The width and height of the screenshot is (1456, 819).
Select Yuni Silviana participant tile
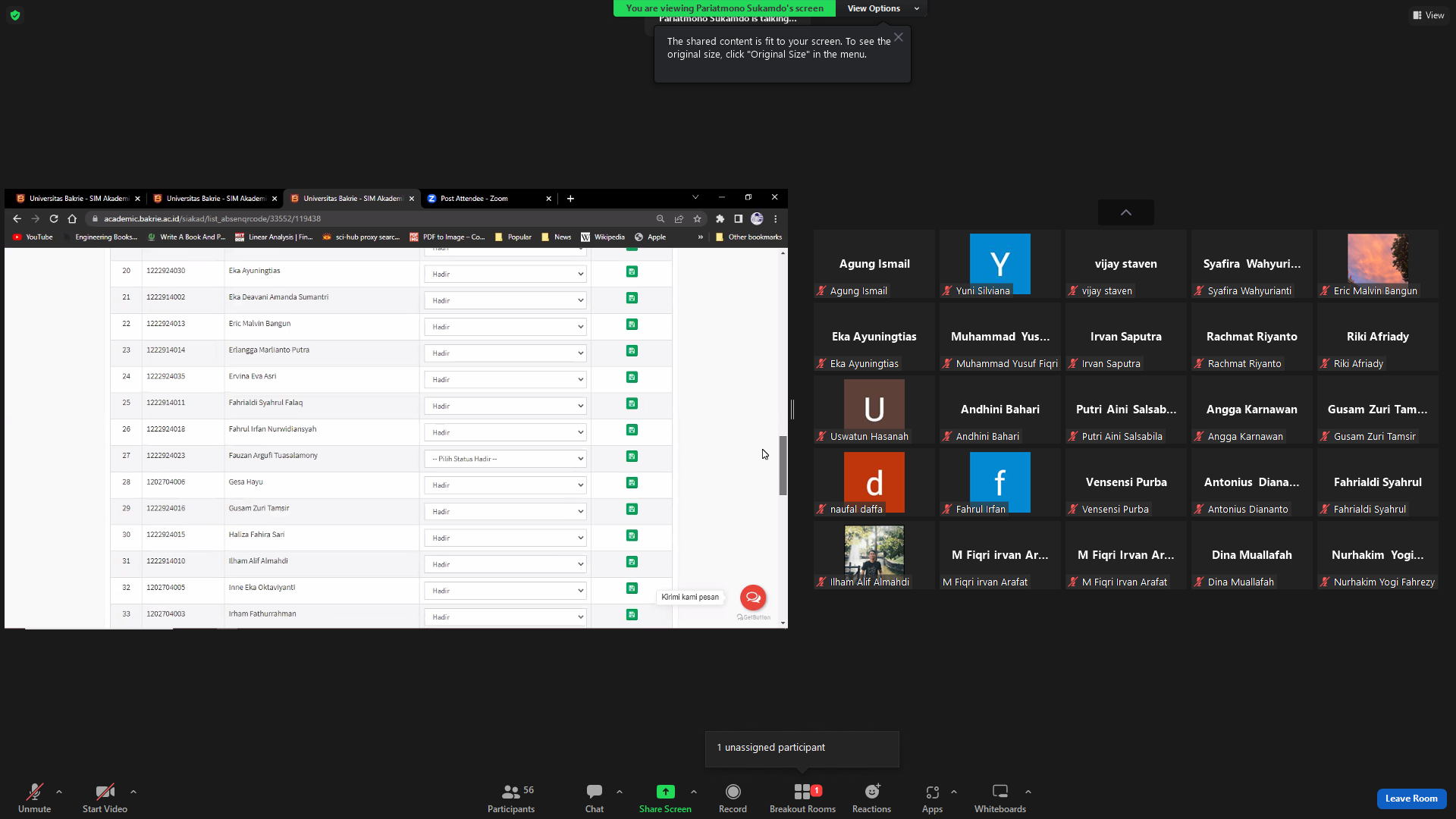(1000, 264)
